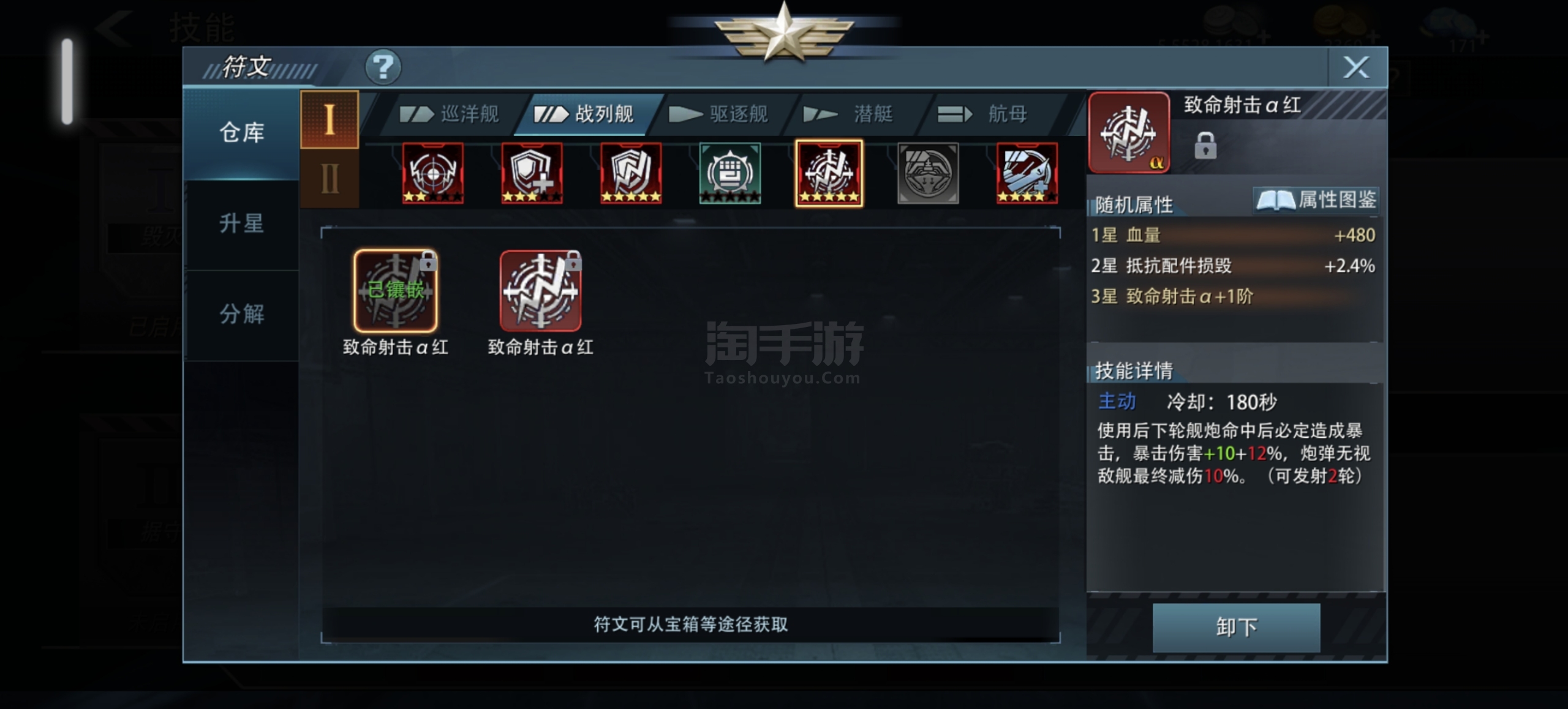The height and width of the screenshot is (709, 1568).
Task: Select the shield plus rune slot
Action: pos(532,173)
